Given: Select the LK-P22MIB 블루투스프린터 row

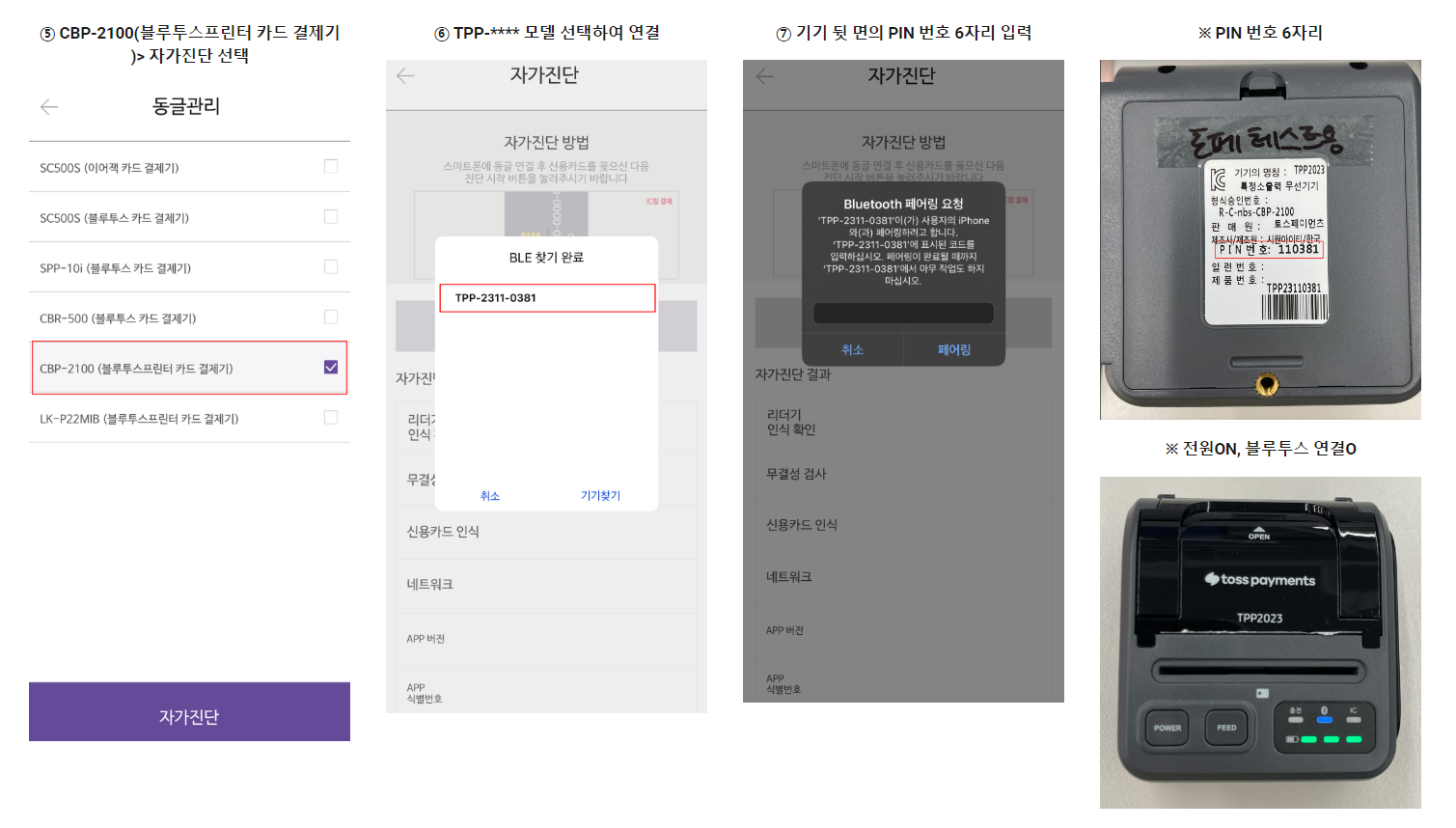Looking at the screenshot, I should click(x=189, y=418).
